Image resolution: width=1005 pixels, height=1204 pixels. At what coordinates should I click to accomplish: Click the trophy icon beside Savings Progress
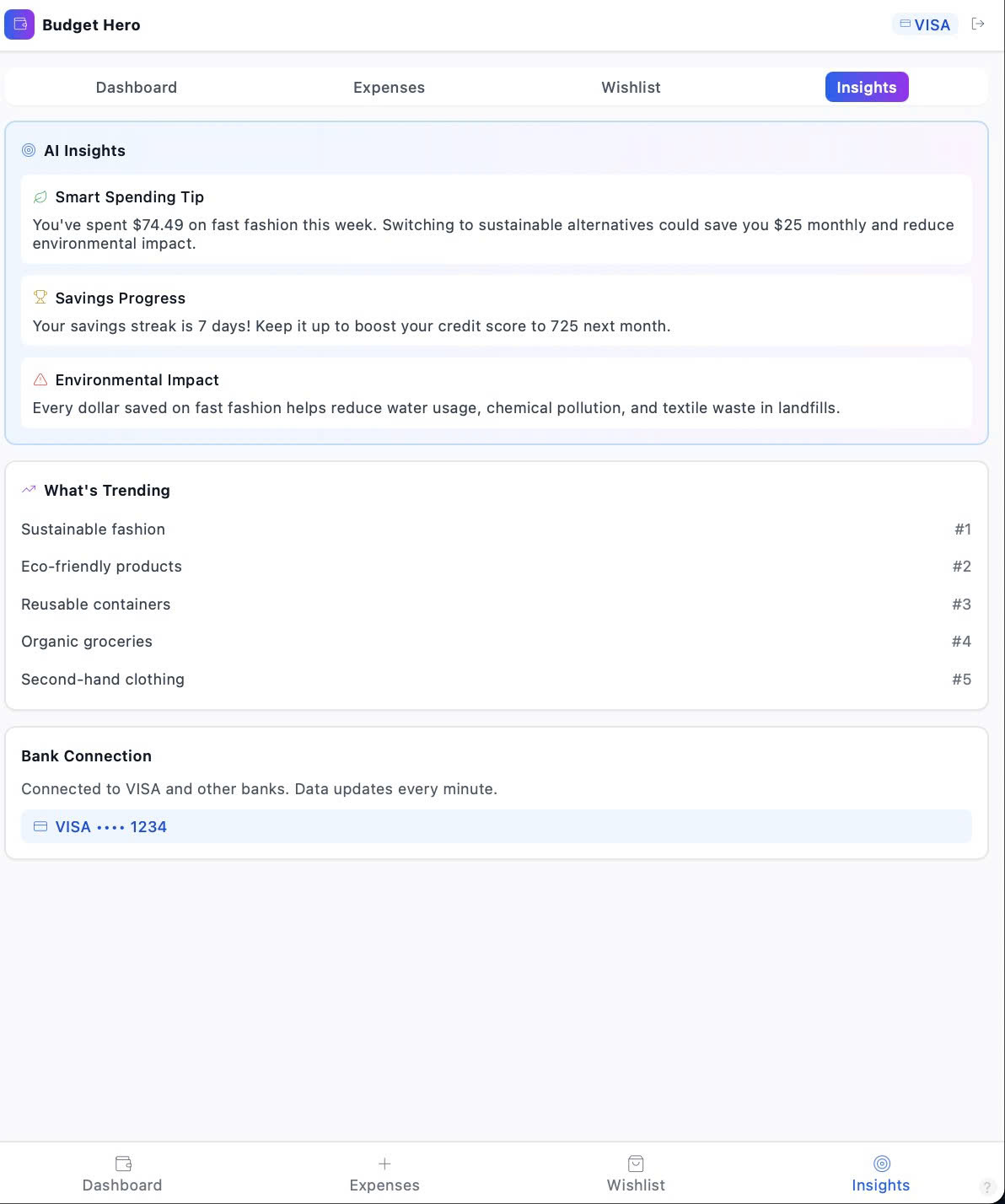pos(40,298)
